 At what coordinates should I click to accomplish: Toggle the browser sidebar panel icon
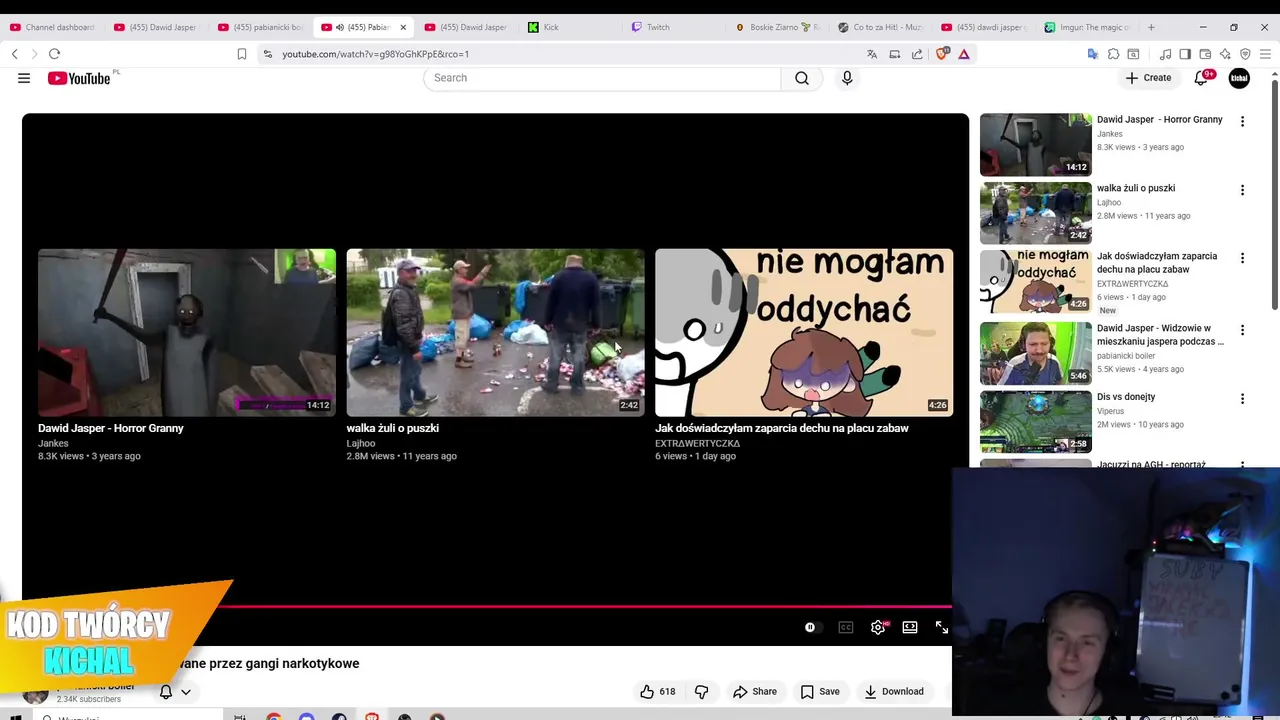click(1185, 54)
